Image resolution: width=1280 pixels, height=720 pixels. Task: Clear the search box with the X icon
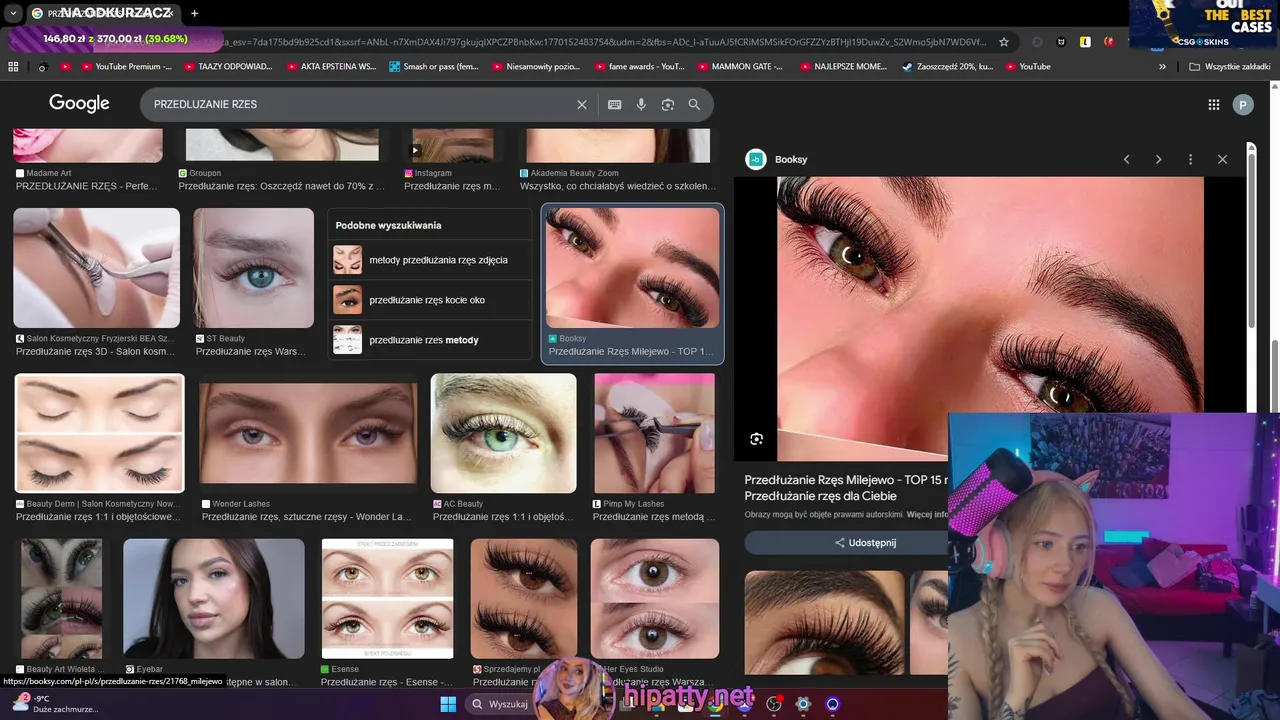click(x=582, y=105)
